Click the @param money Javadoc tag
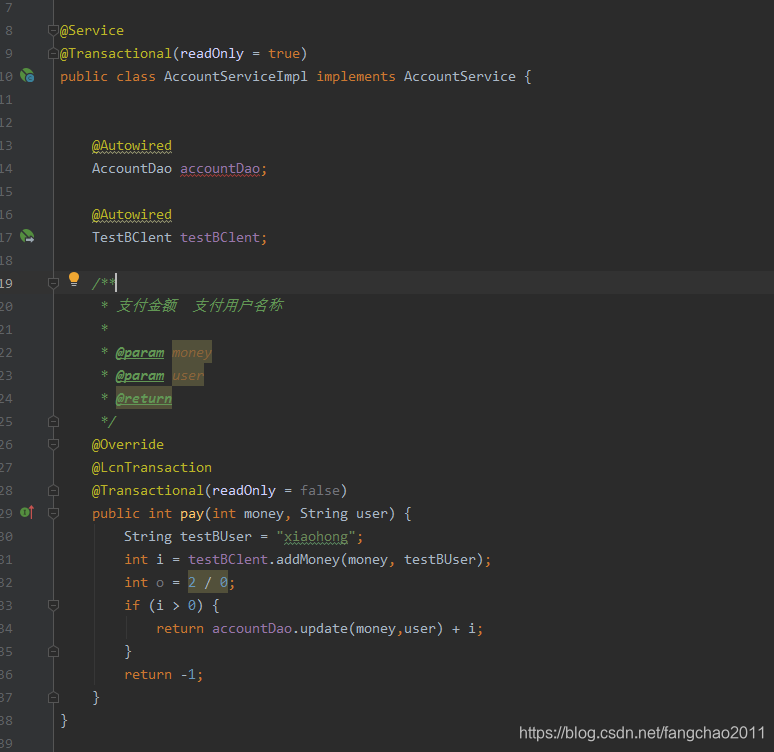This screenshot has width=774, height=752. pyautogui.click(x=140, y=353)
